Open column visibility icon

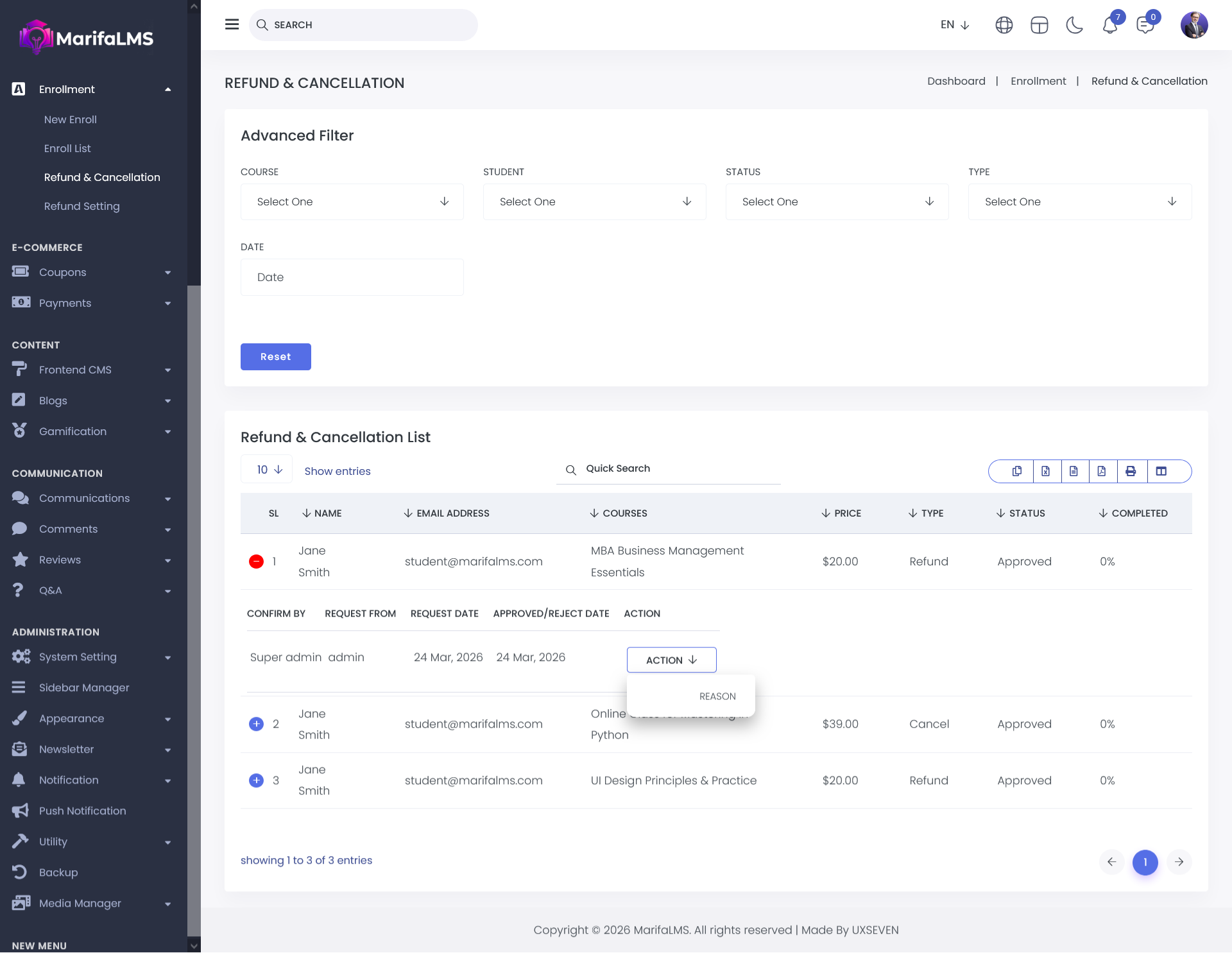(1161, 471)
